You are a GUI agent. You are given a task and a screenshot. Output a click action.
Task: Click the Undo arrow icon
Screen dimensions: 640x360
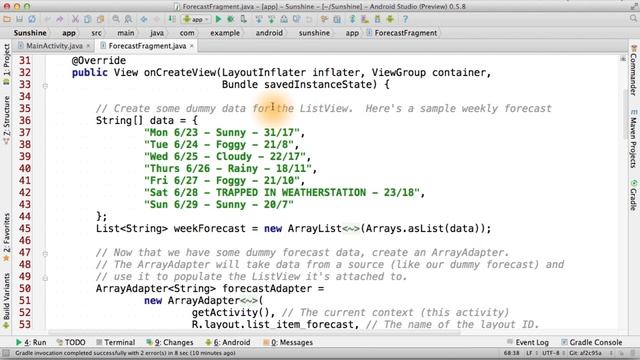[x=48, y=19]
